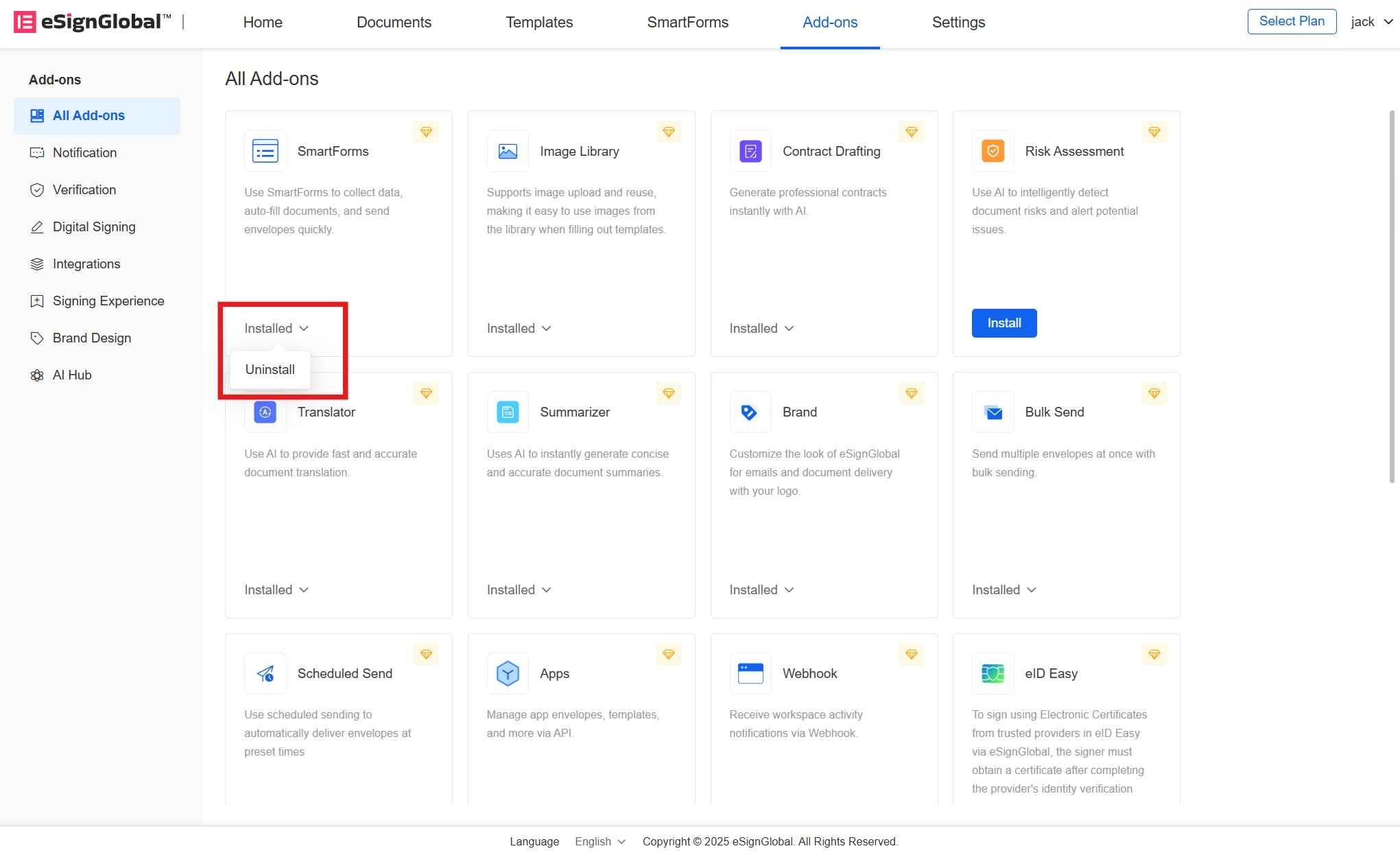Click the eSignGlobal logo
Viewport: 1400px width, 853px height.
coord(93,22)
